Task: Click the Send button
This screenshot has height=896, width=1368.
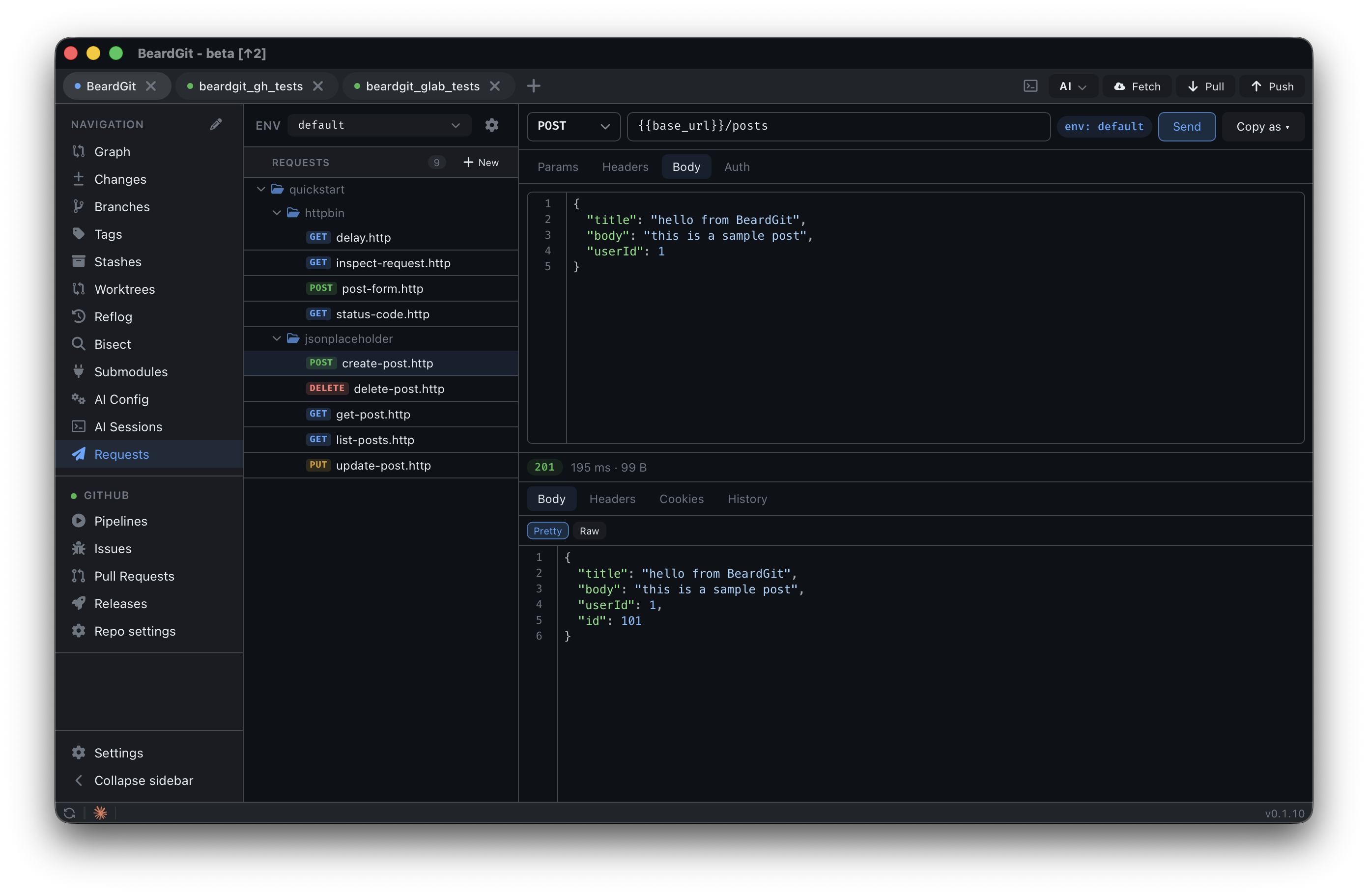Action: pyautogui.click(x=1186, y=126)
